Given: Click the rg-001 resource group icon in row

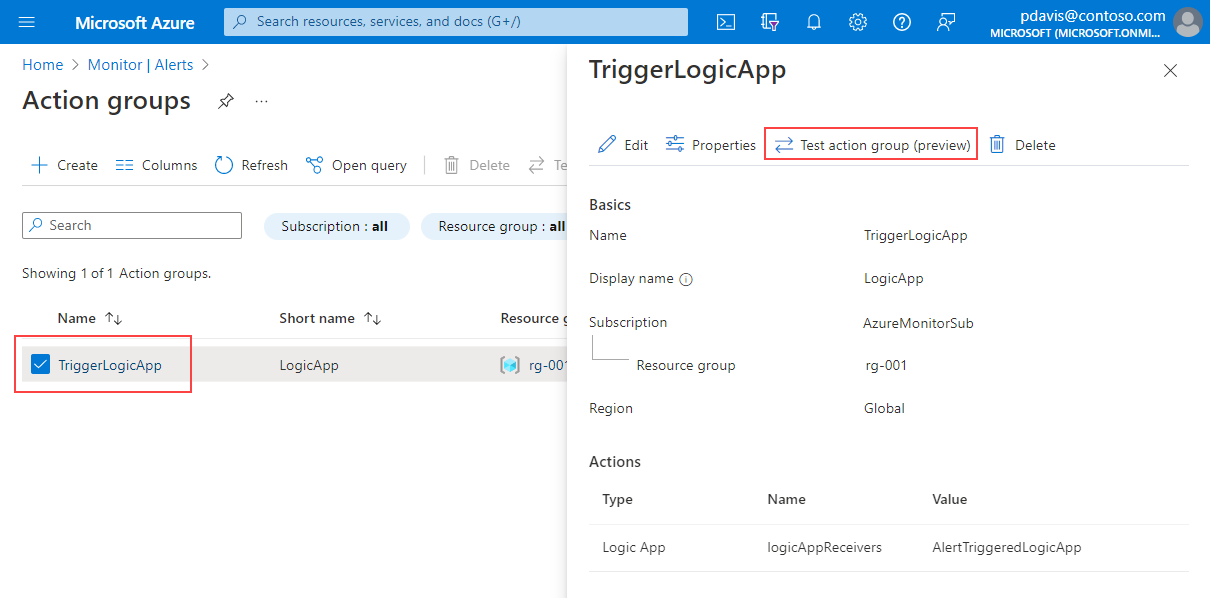Looking at the screenshot, I should [510, 365].
